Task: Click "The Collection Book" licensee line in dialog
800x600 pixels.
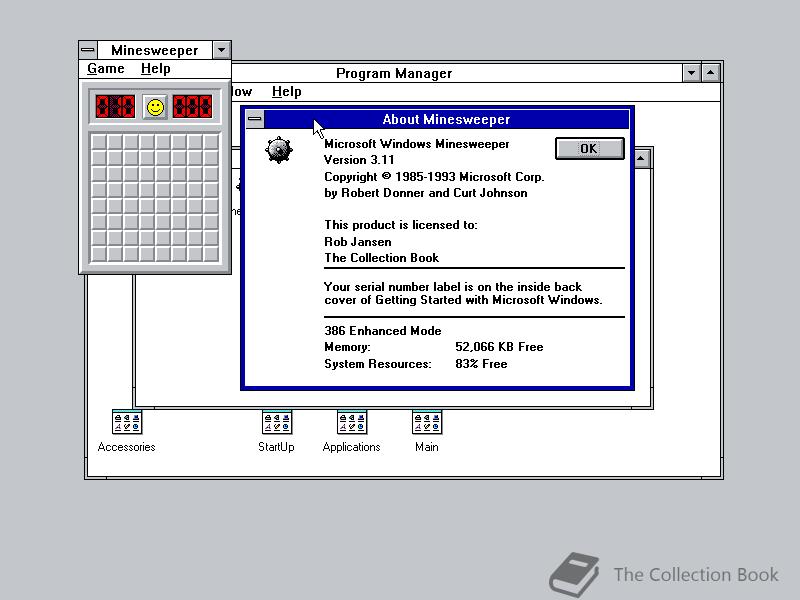Action: (382, 258)
